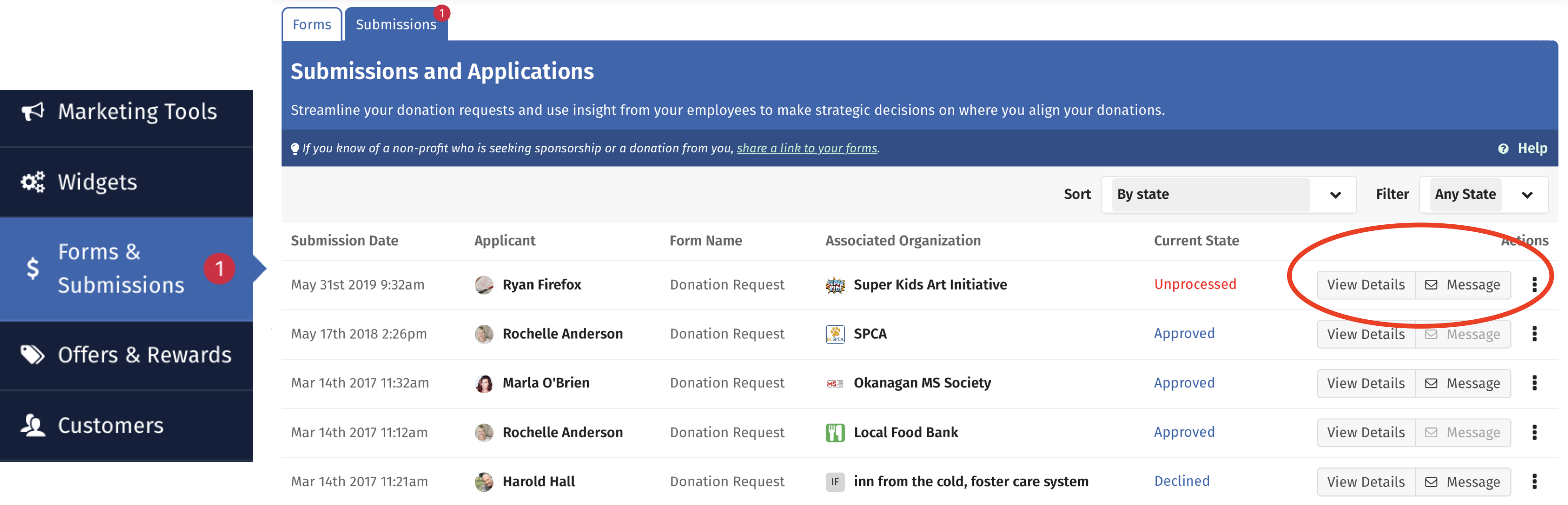
Task: View Details for Local Food Bank submission
Action: click(x=1366, y=433)
